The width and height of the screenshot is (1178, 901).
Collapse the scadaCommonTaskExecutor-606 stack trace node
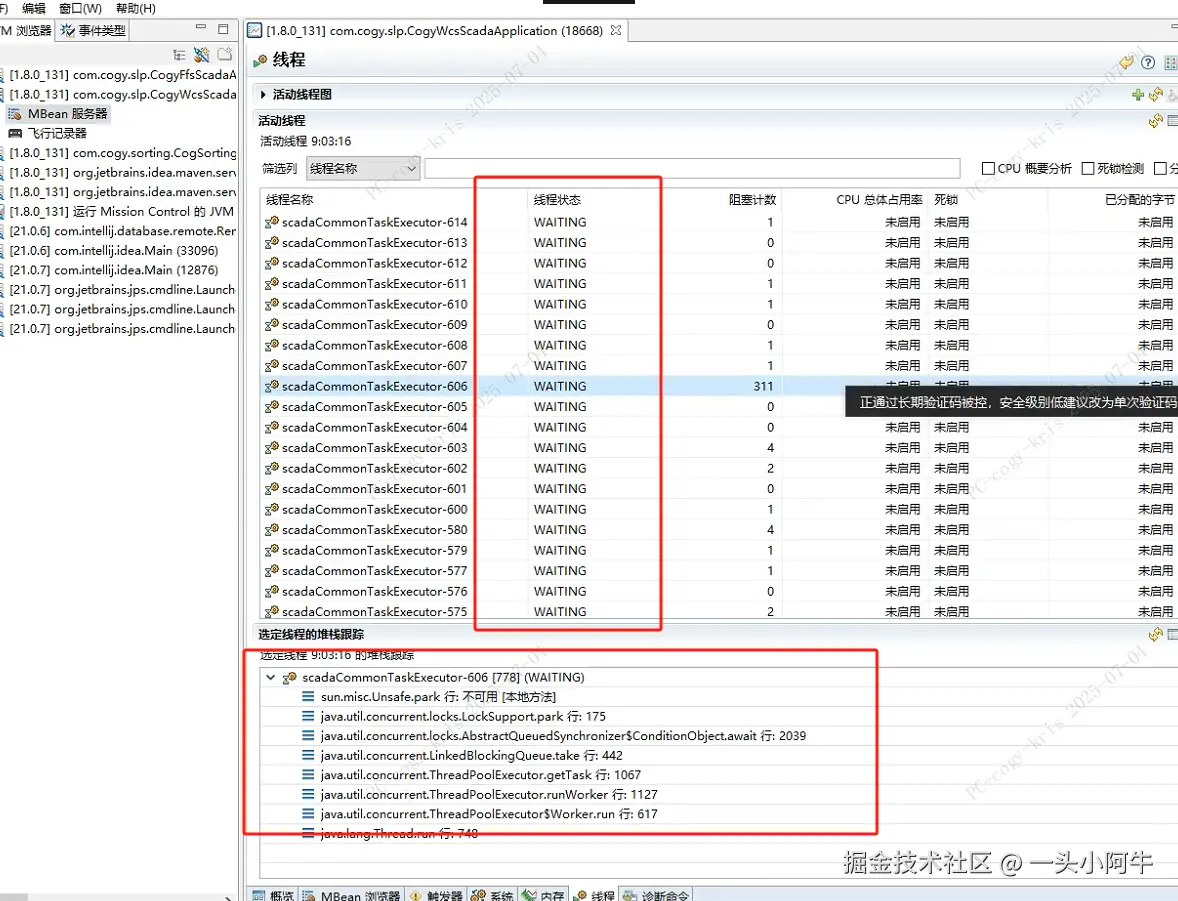click(270, 678)
